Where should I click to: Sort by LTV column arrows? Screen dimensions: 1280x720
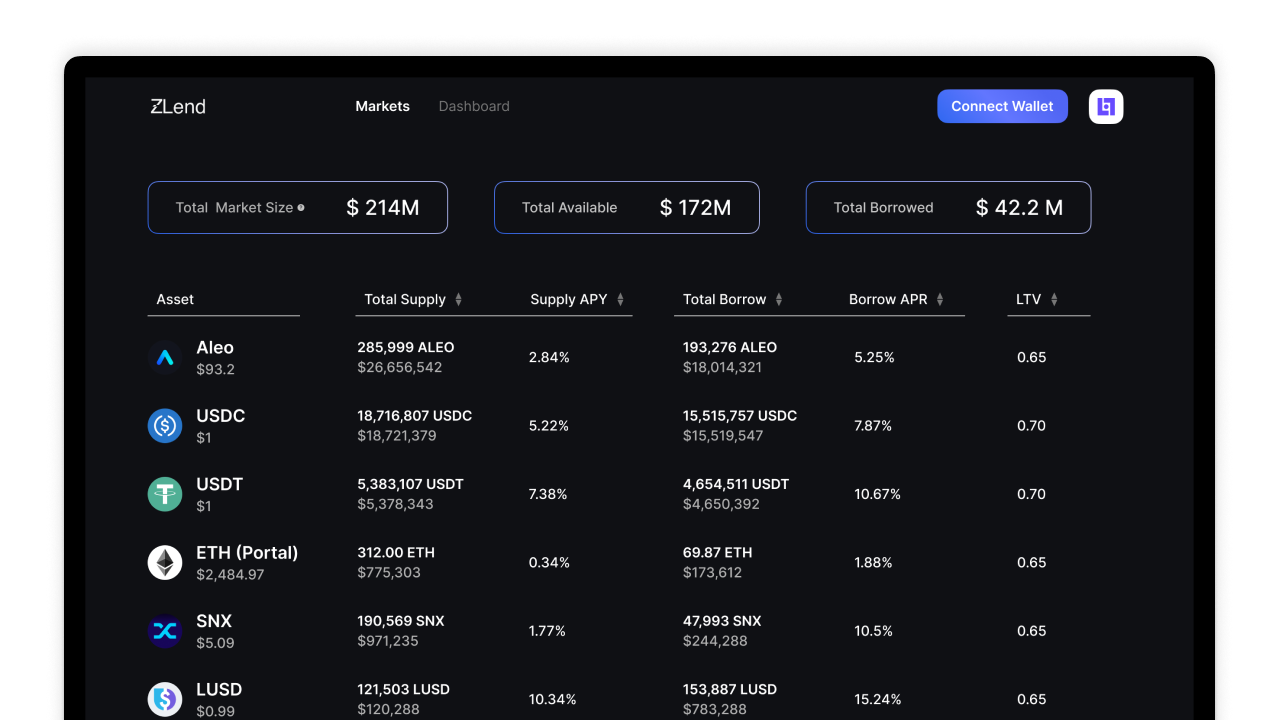coord(1054,300)
